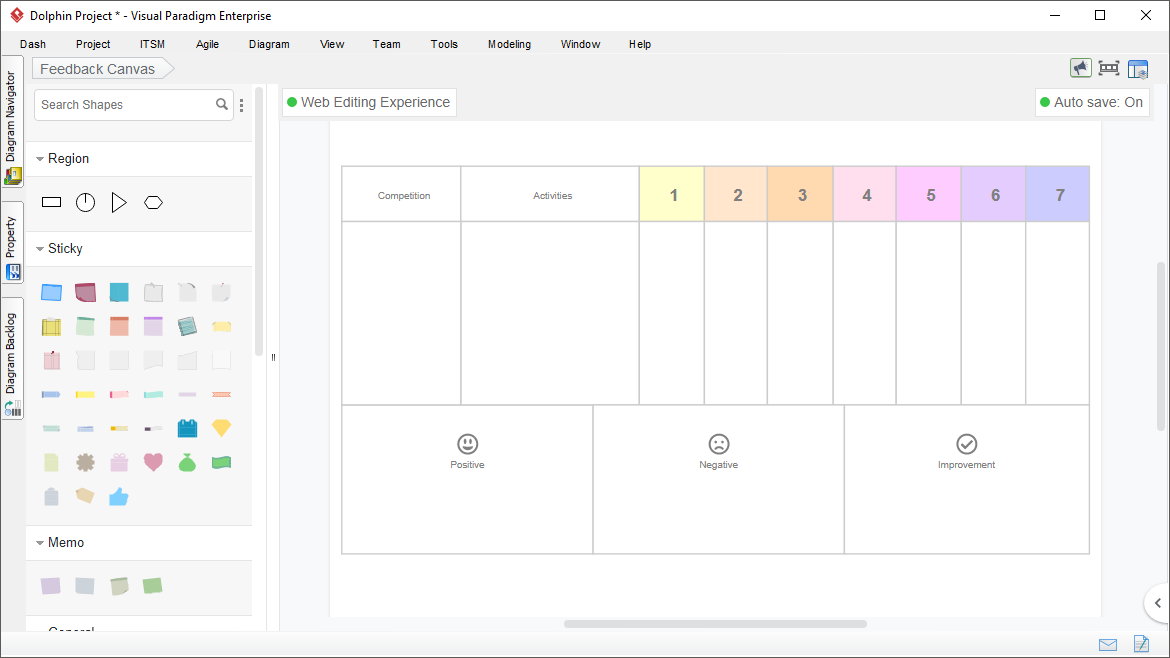Click the filmstrip selection icon near Auto save
The height and width of the screenshot is (658, 1170).
click(1109, 69)
